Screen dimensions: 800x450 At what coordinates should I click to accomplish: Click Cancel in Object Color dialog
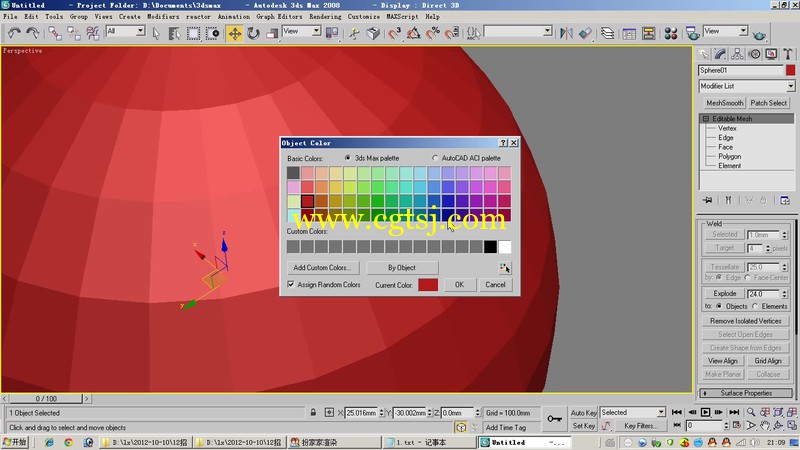(x=495, y=285)
